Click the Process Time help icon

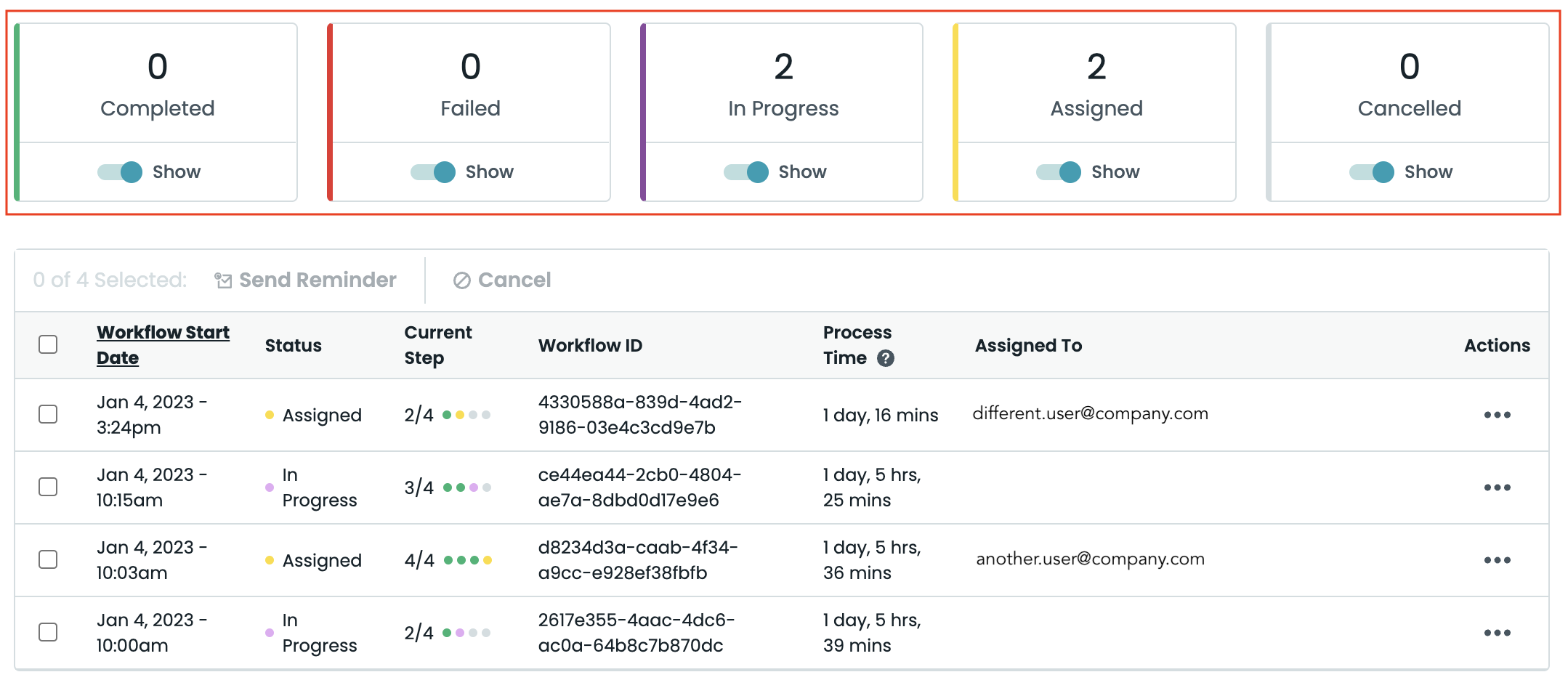(886, 358)
